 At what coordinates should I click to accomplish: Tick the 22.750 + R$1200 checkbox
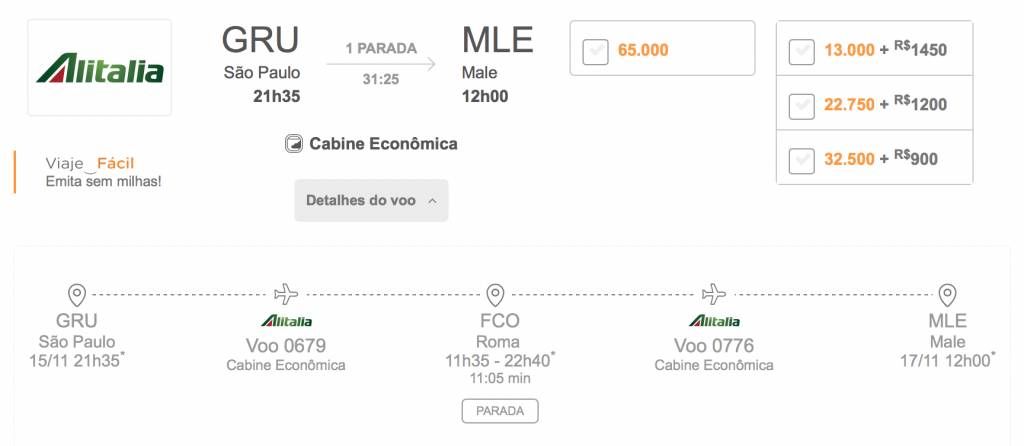coord(801,106)
